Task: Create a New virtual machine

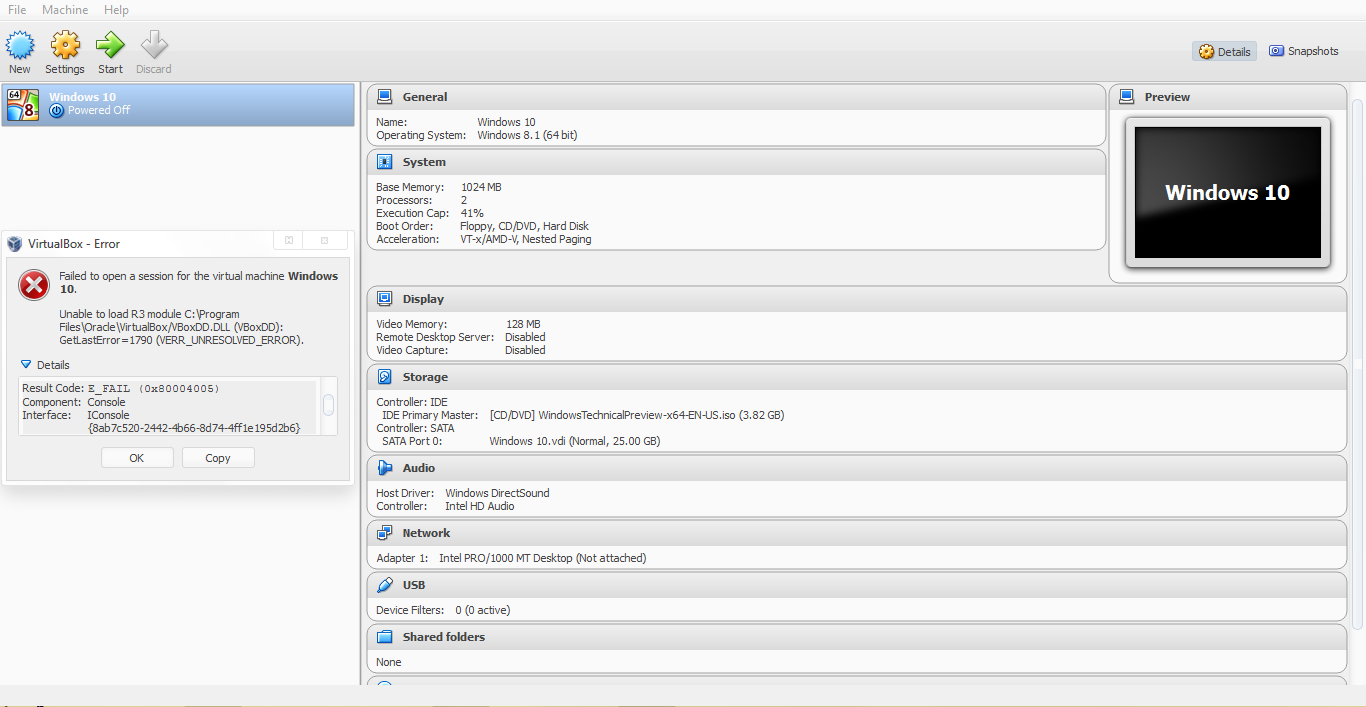Action: point(20,51)
